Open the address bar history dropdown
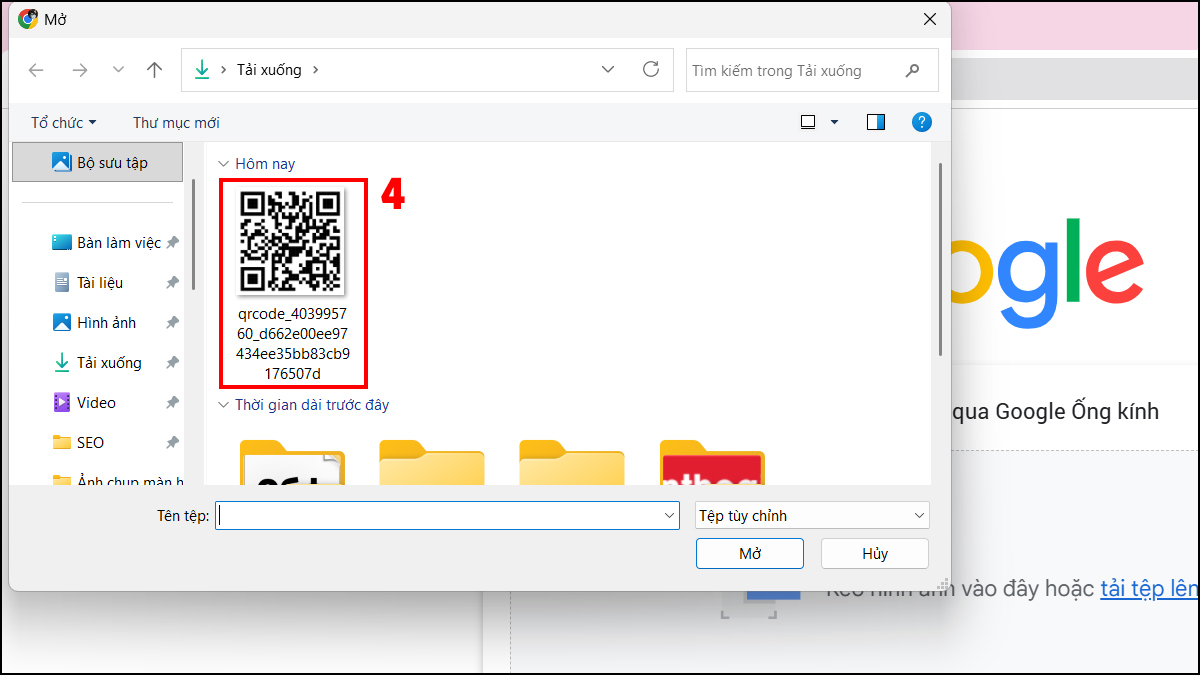The image size is (1200, 675). click(x=608, y=70)
